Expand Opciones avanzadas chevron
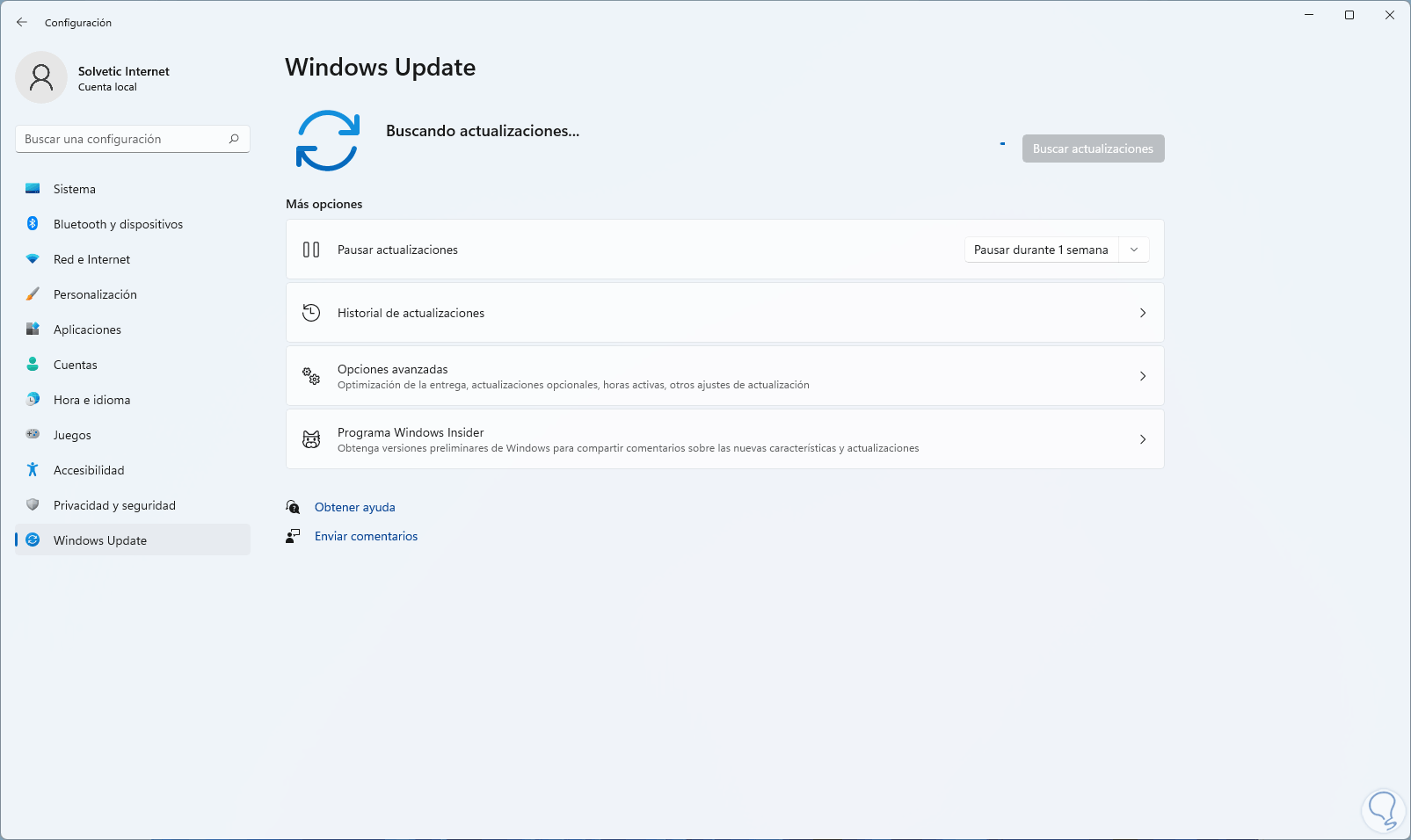Screen dimensions: 1411x840 click(x=1143, y=376)
